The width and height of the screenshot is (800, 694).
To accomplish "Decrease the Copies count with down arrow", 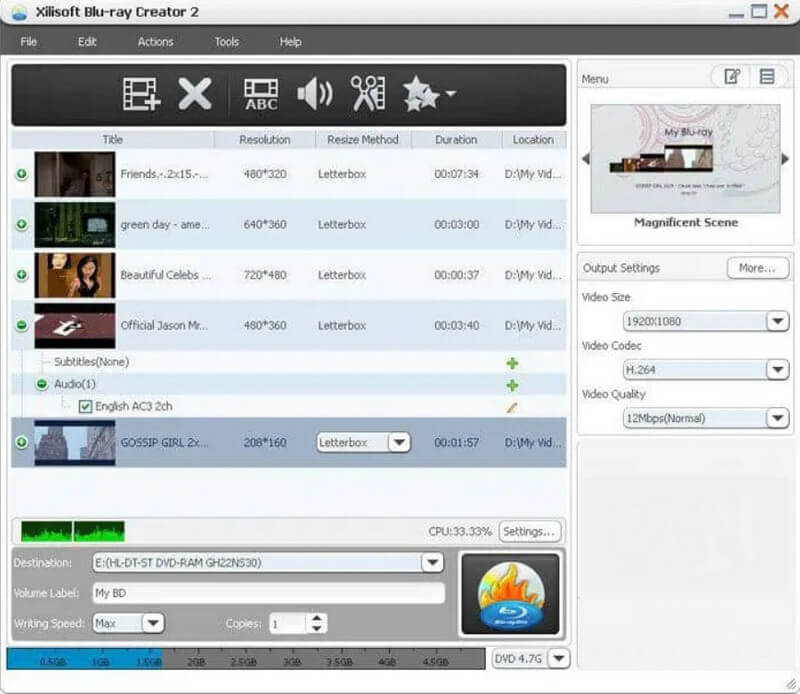I will 317,629.
